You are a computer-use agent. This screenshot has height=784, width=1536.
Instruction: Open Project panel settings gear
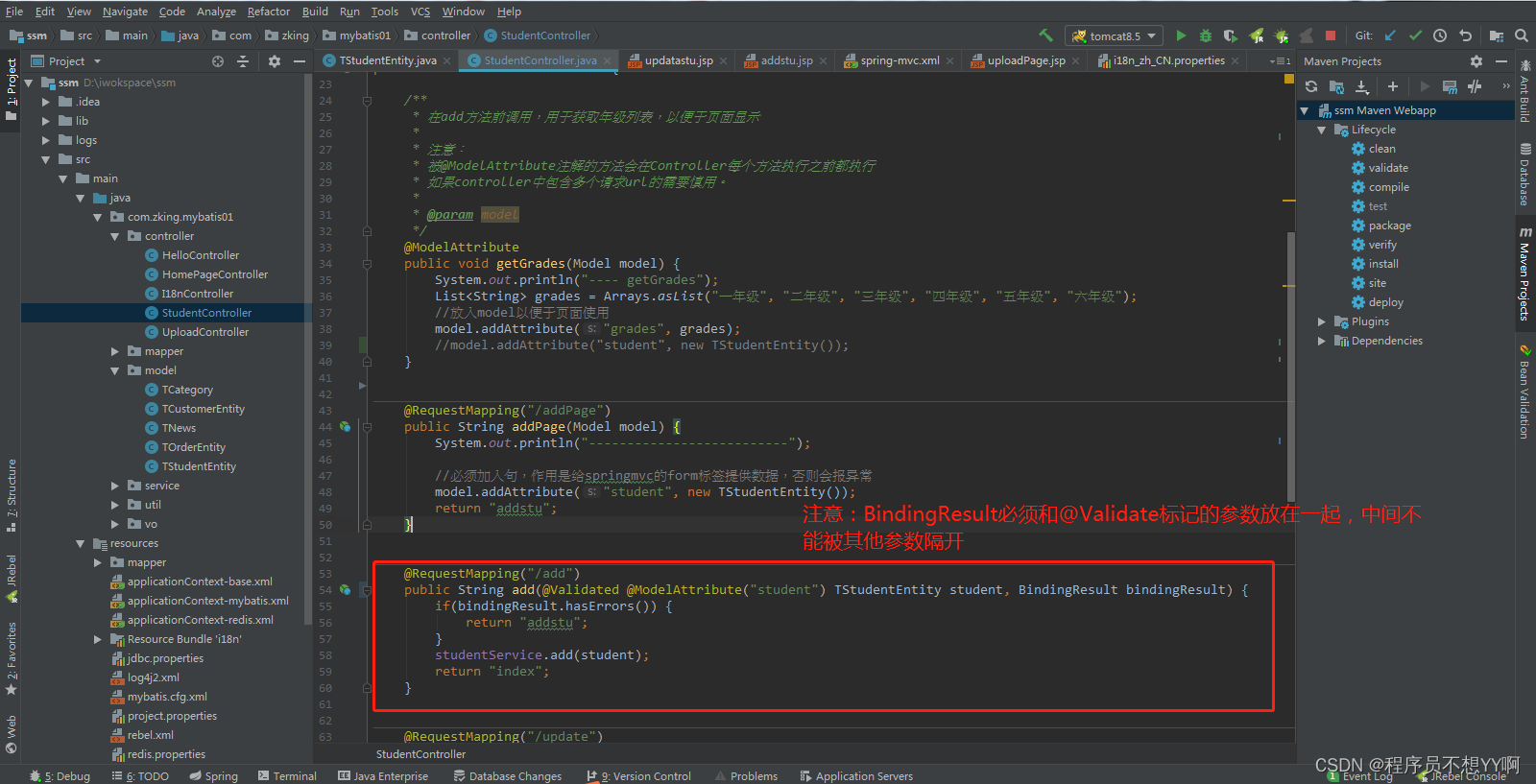click(x=275, y=61)
